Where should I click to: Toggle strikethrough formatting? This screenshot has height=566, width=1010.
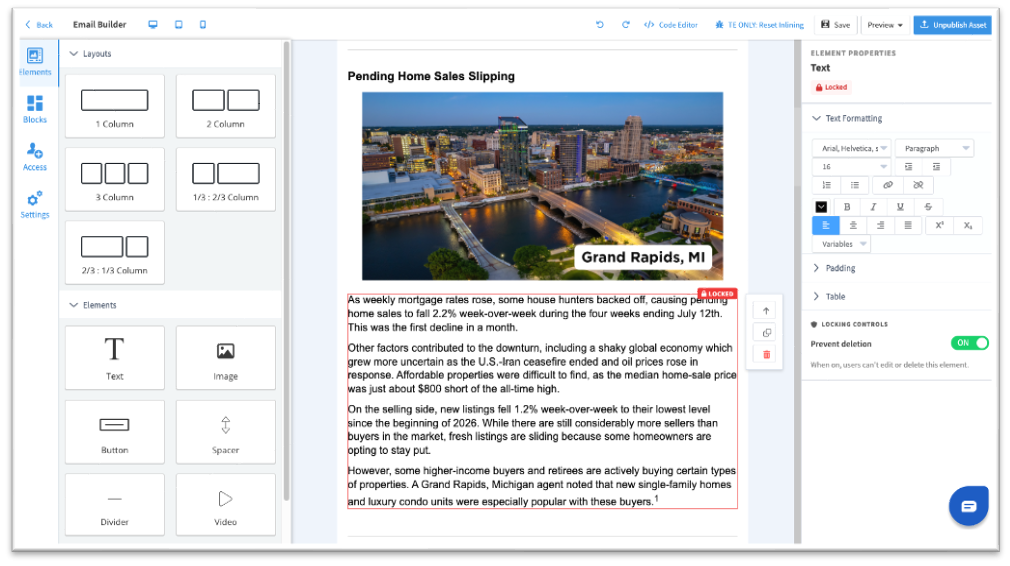point(928,207)
